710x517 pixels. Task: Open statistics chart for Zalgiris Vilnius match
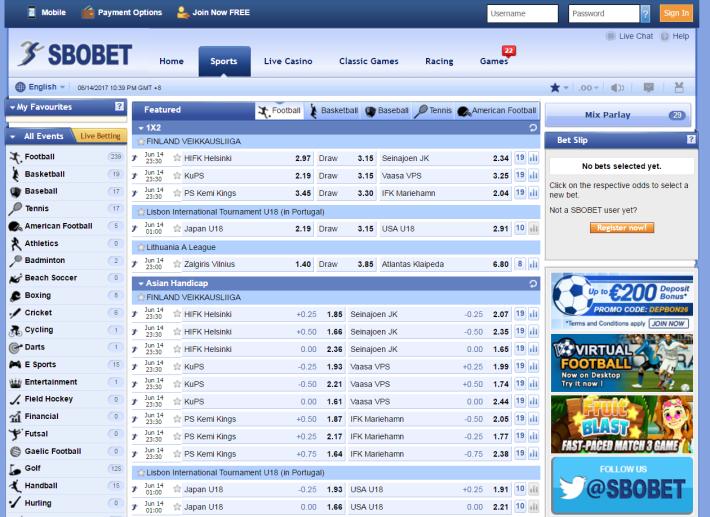[x=533, y=264]
